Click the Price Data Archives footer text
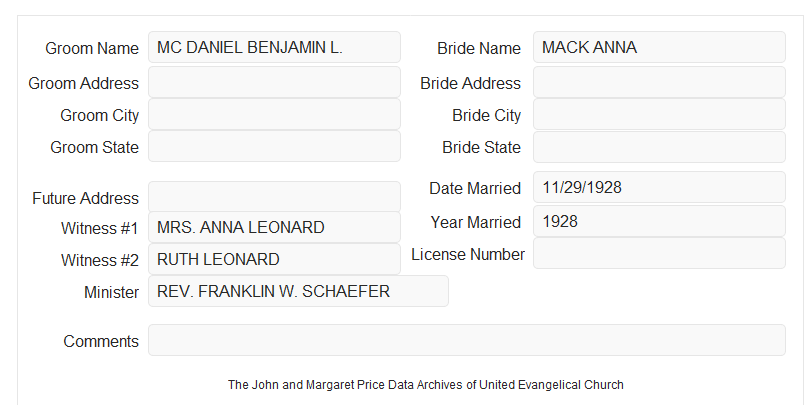Image resolution: width=805 pixels, height=405 pixels. coord(426,385)
